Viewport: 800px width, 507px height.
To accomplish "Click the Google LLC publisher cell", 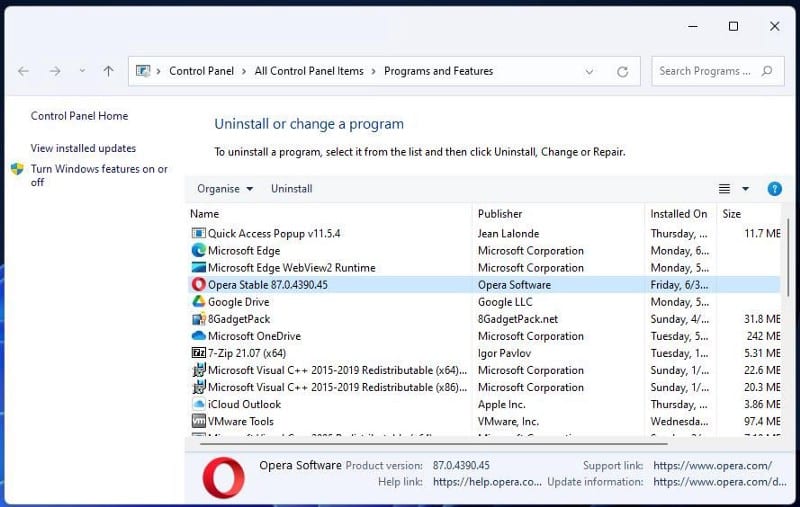I will pos(505,302).
